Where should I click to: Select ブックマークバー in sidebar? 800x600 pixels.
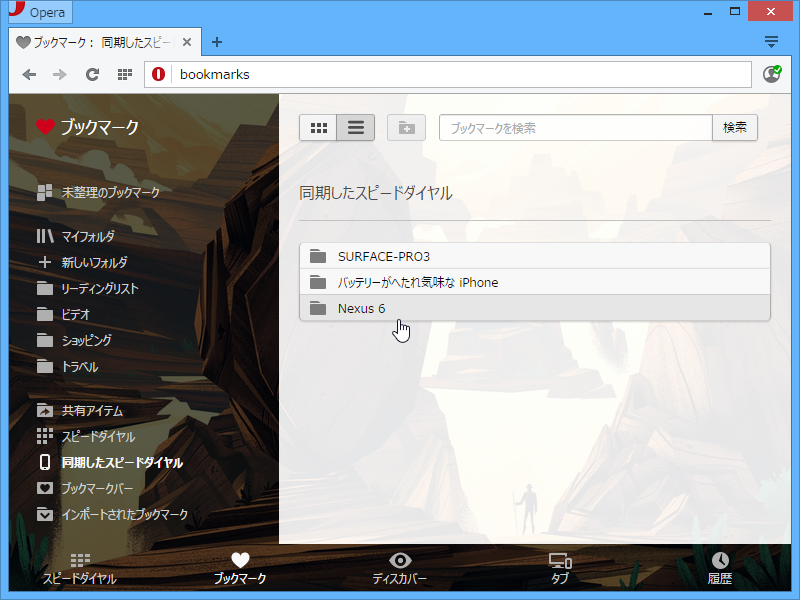85,488
